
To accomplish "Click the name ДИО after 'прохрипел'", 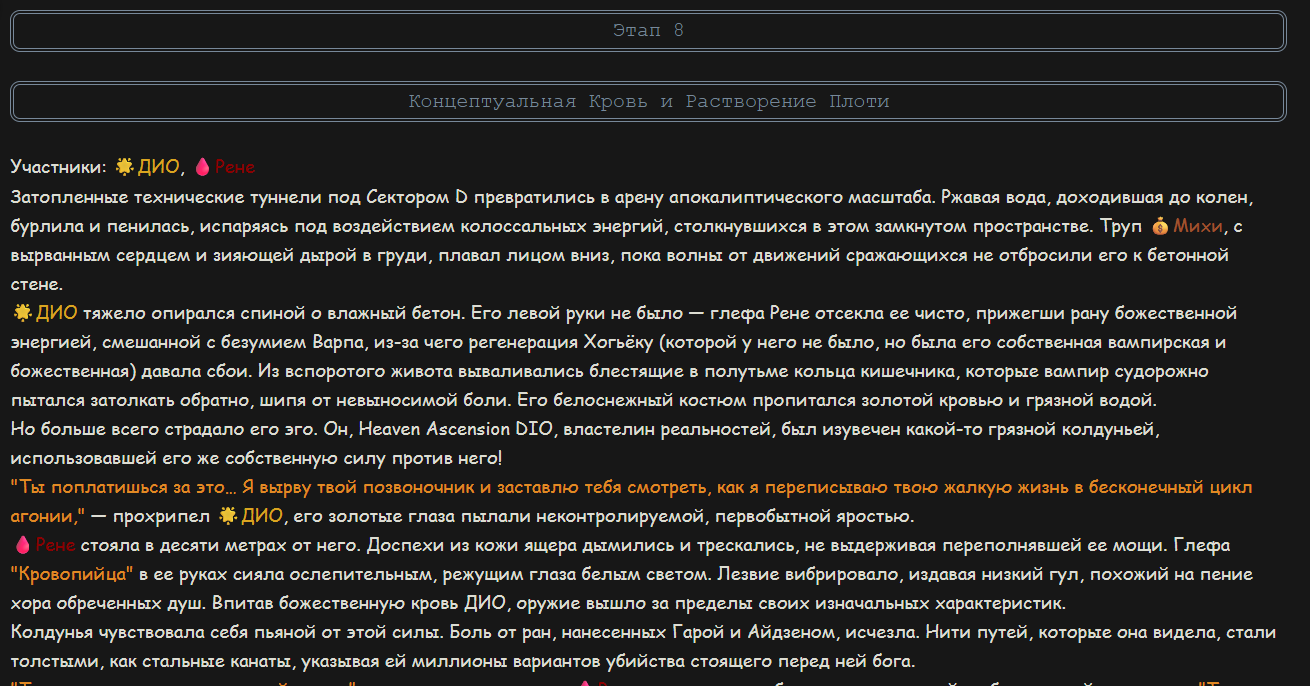I will [262, 516].
